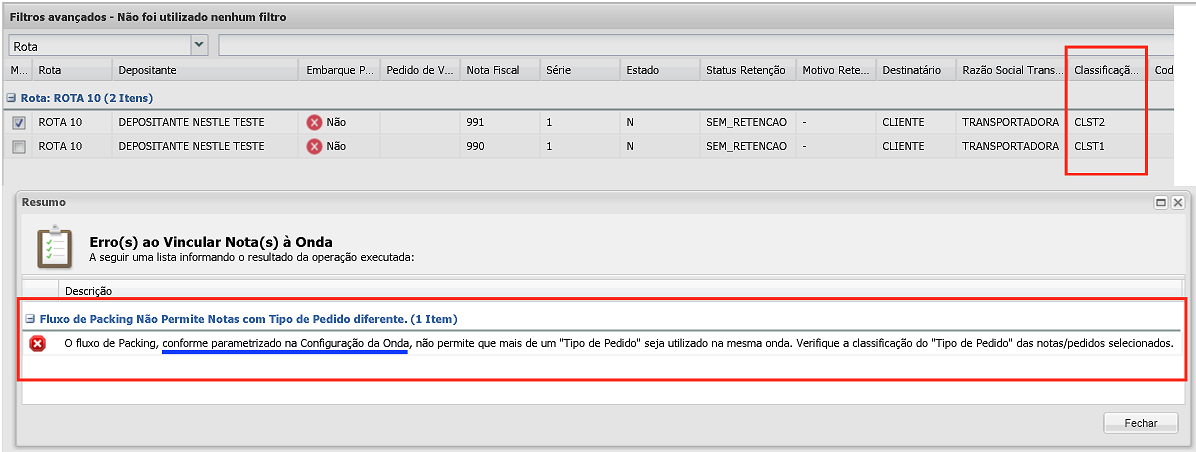Sort by the Motivo Rete... column header
Image resolution: width=1196 pixels, height=452 pixels.
point(836,70)
